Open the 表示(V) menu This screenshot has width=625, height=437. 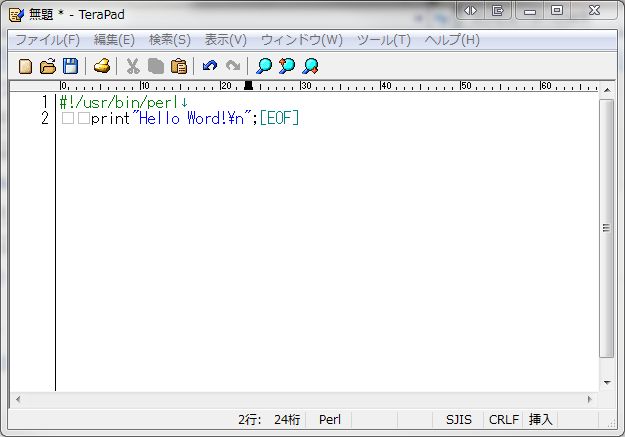coord(226,40)
